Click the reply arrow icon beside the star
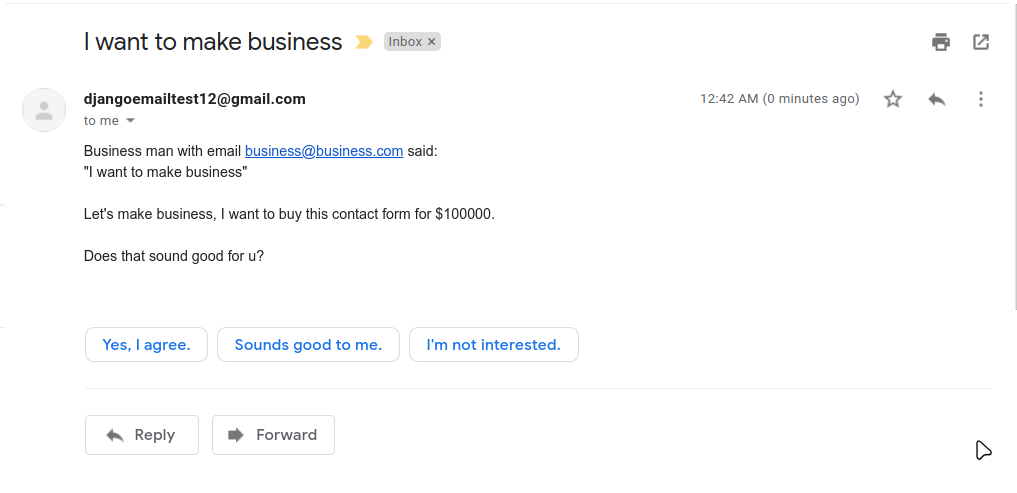1017x493 pixels. pos(937,99)
